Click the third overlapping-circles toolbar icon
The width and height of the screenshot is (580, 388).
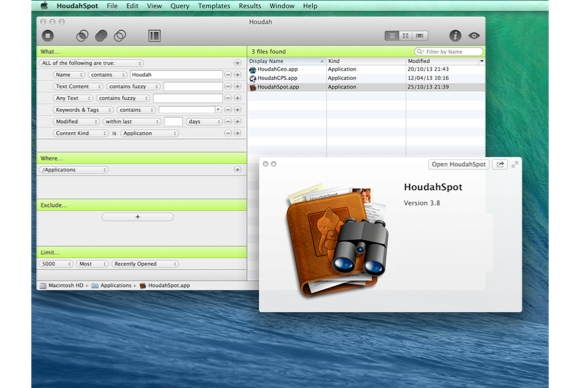pos(120,36)
